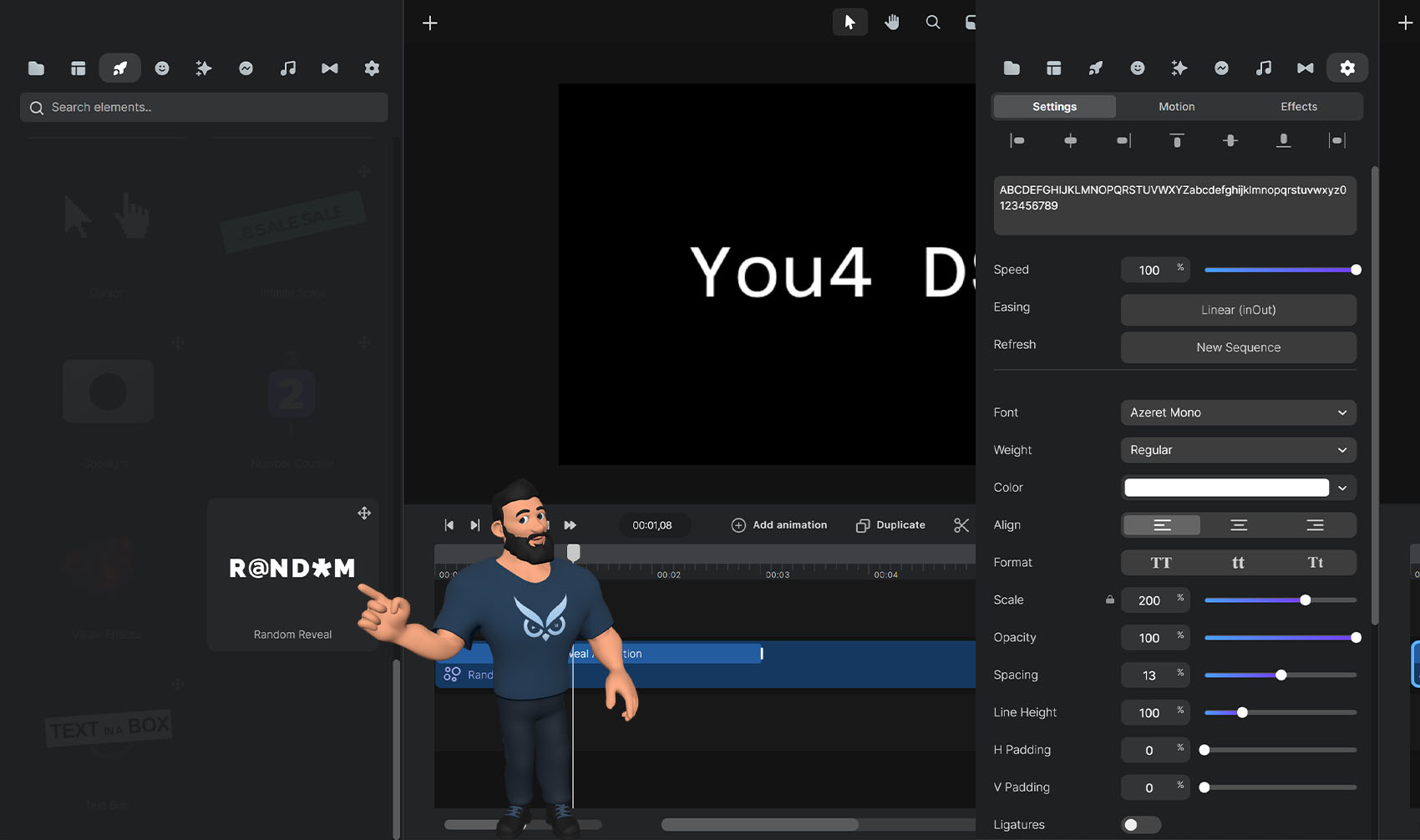Click the zoom magnifier tool

[x=933, y=23]
